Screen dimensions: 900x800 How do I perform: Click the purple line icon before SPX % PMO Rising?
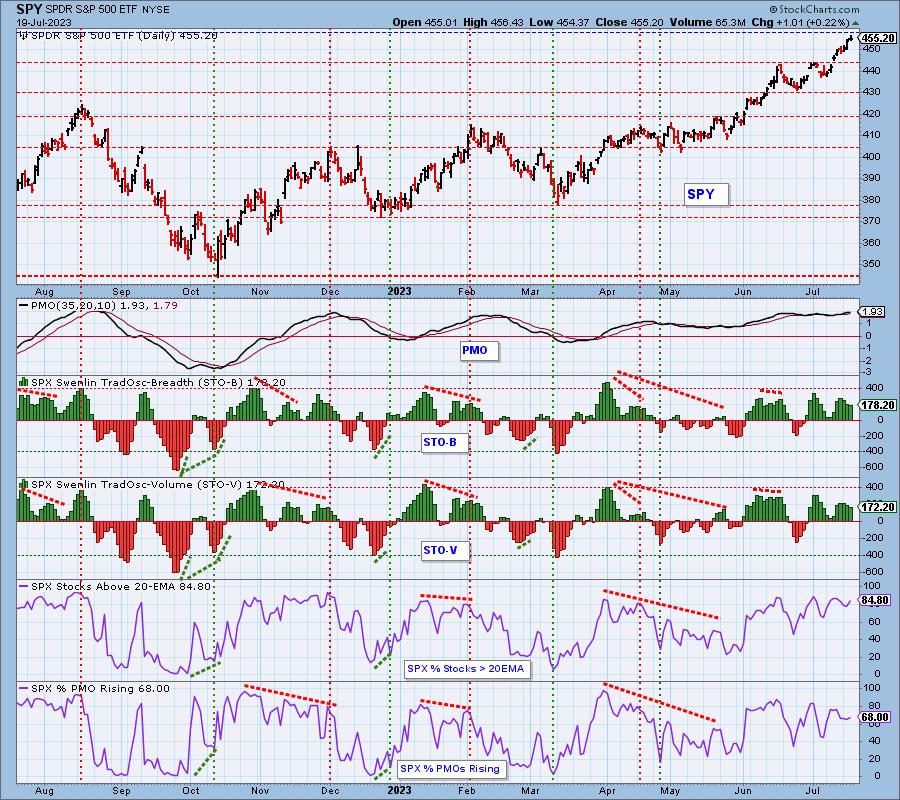click(24, 688)
